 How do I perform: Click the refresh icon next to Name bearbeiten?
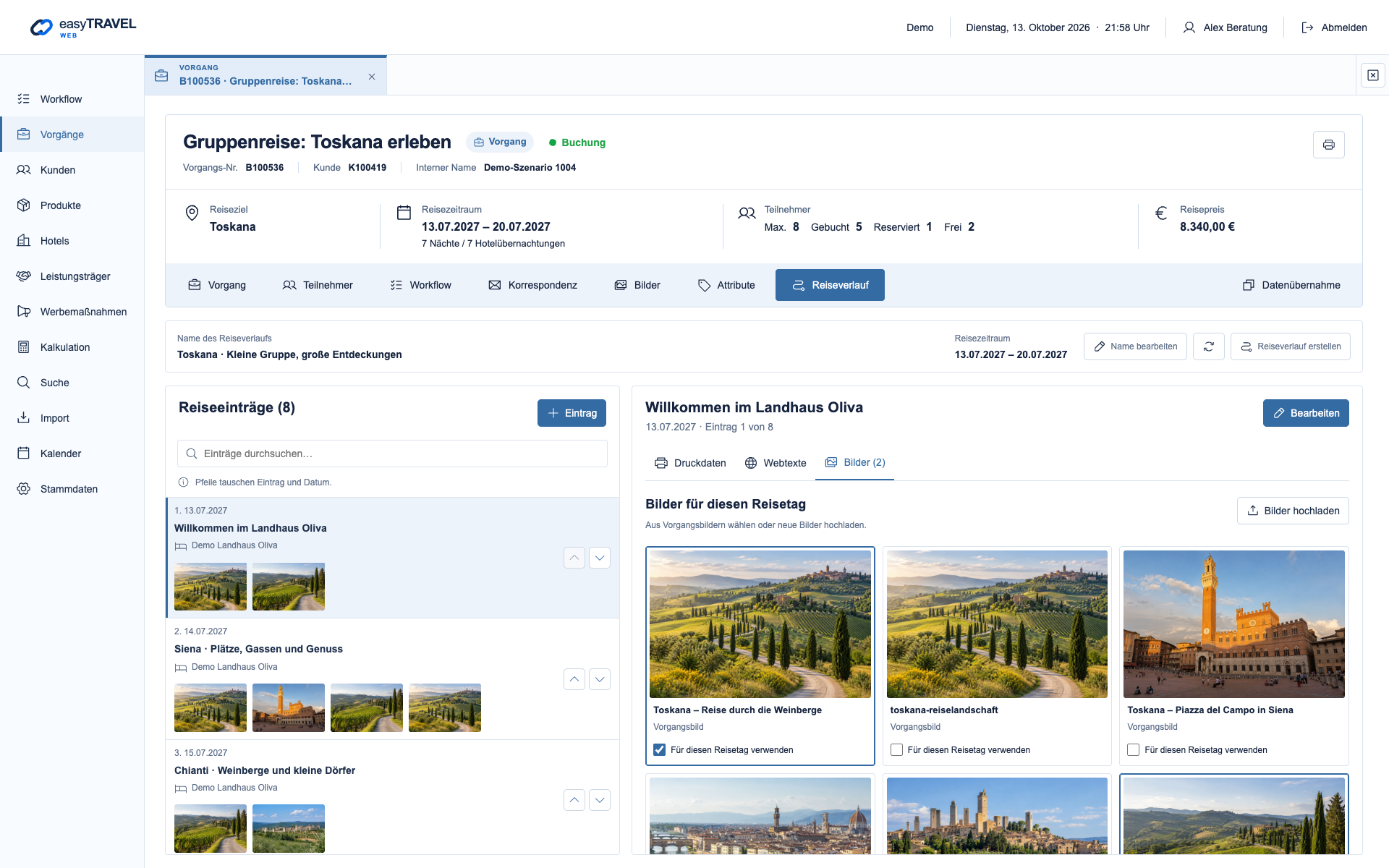click(1208, 346)
